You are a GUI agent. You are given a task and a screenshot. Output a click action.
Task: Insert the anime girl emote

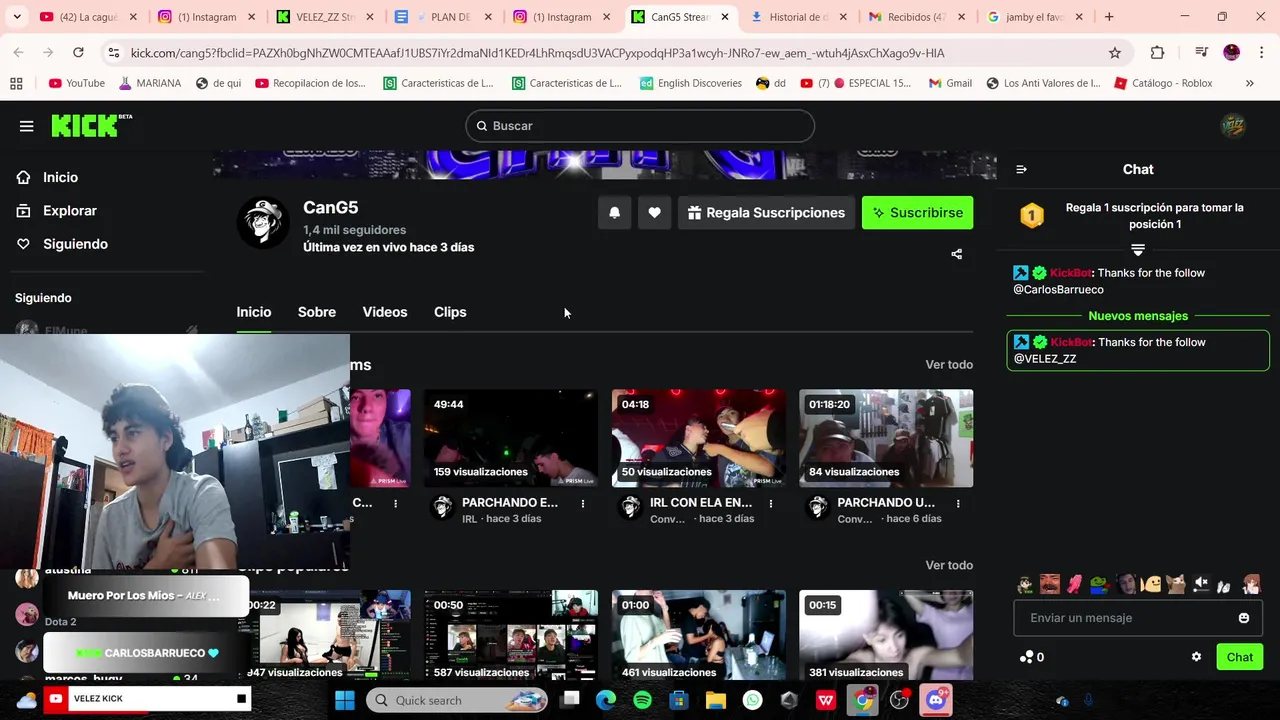click(x=1251, y=585)
